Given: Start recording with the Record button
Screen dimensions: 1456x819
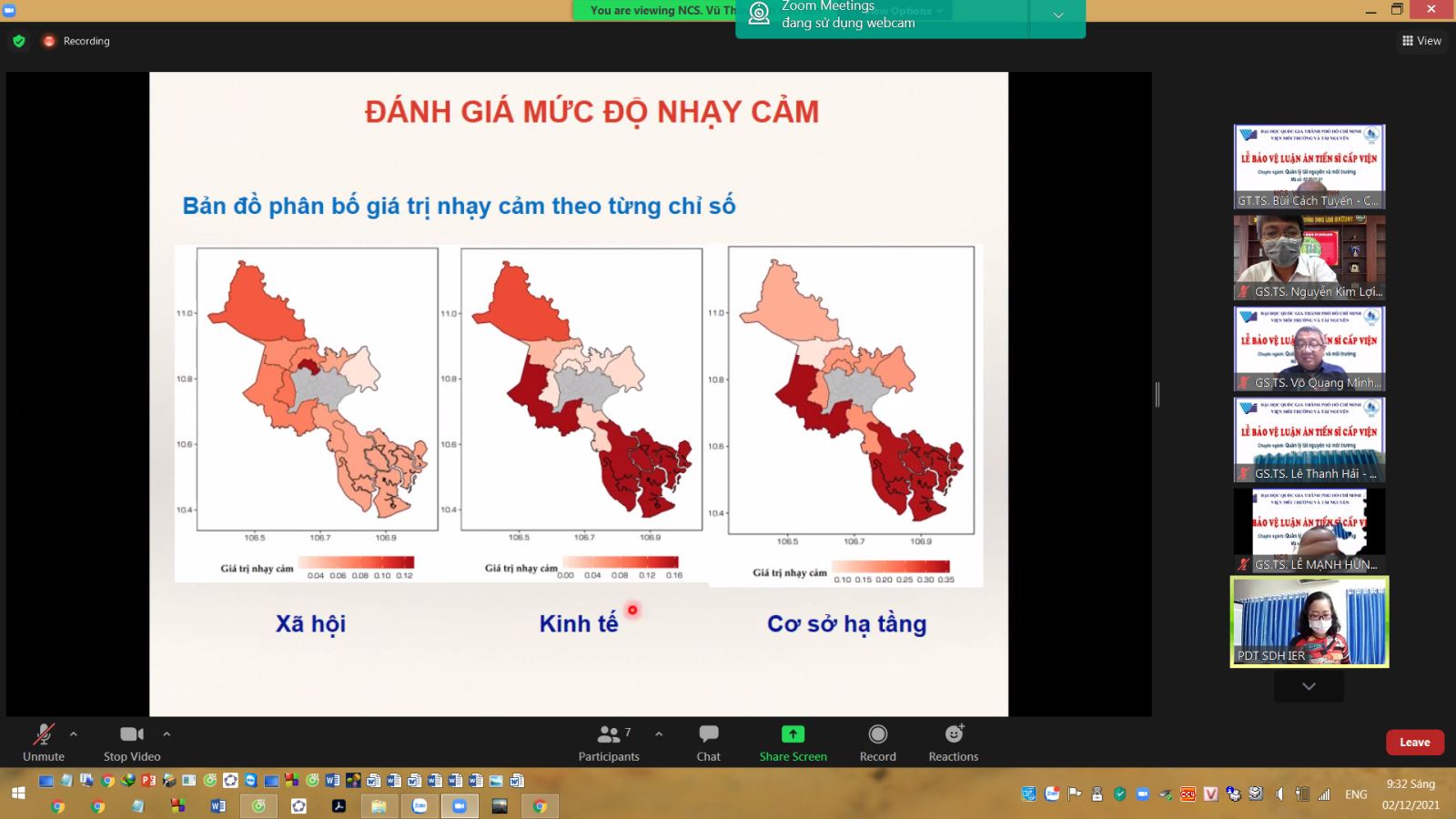Looking at the screenshot, I should 877,742.
